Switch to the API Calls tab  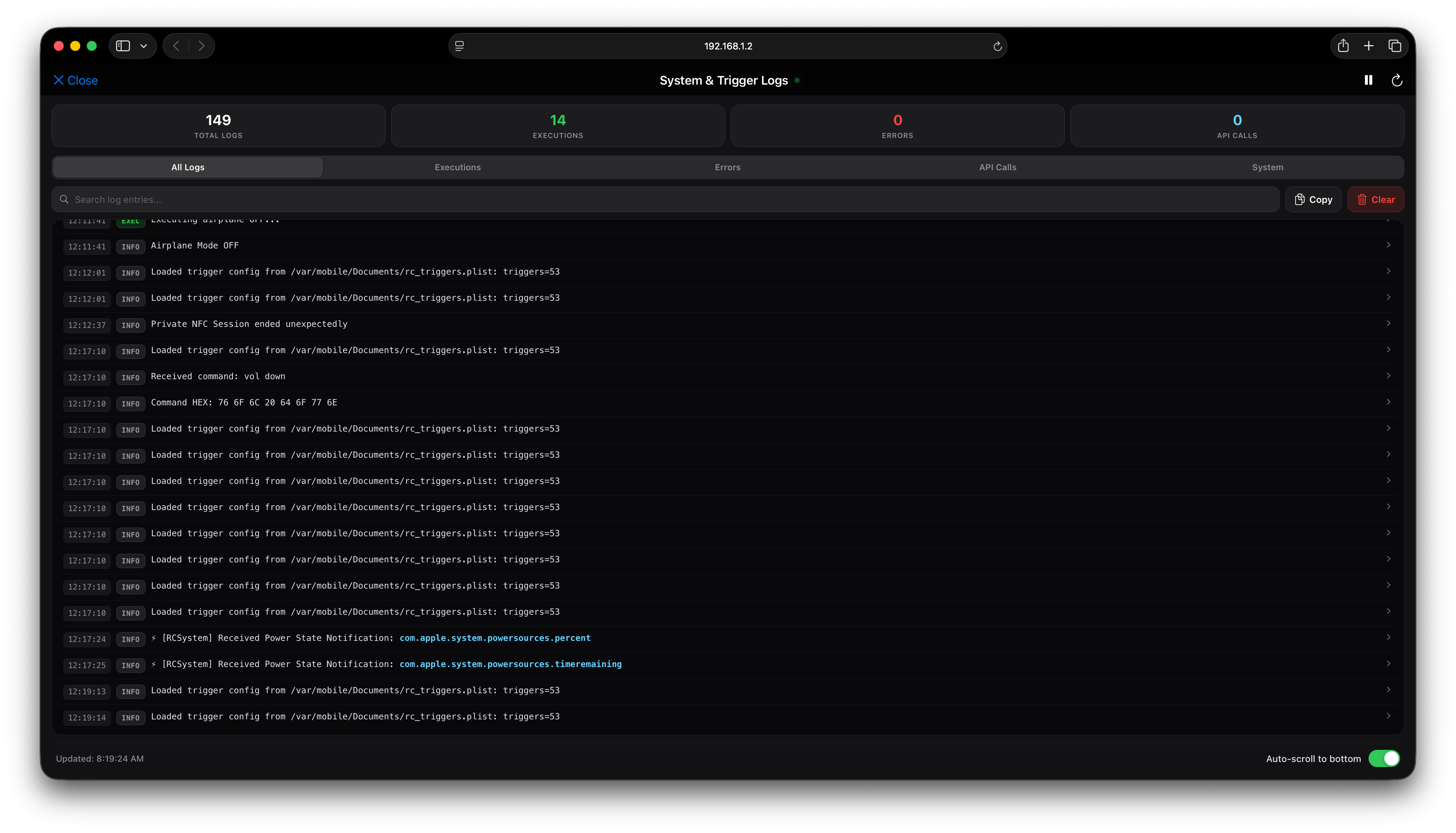pos(997,167)
